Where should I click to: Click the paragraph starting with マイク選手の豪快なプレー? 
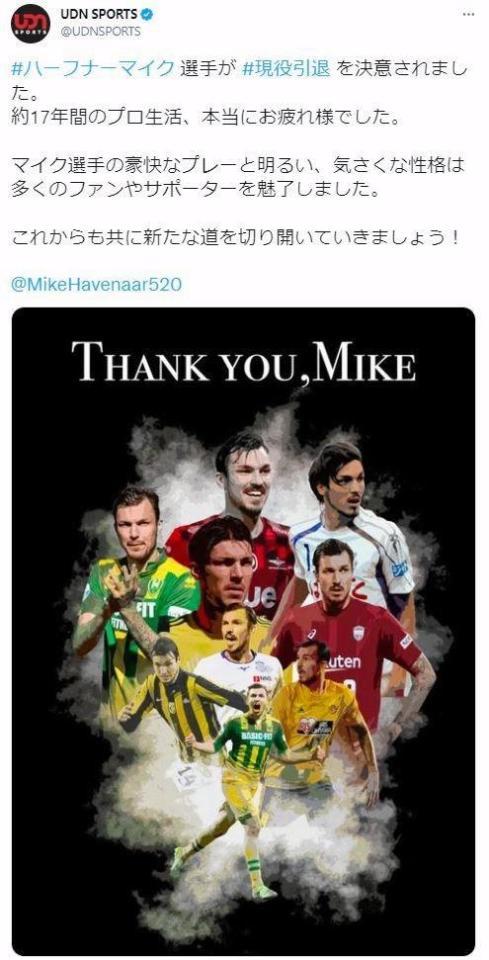point(238,178)
